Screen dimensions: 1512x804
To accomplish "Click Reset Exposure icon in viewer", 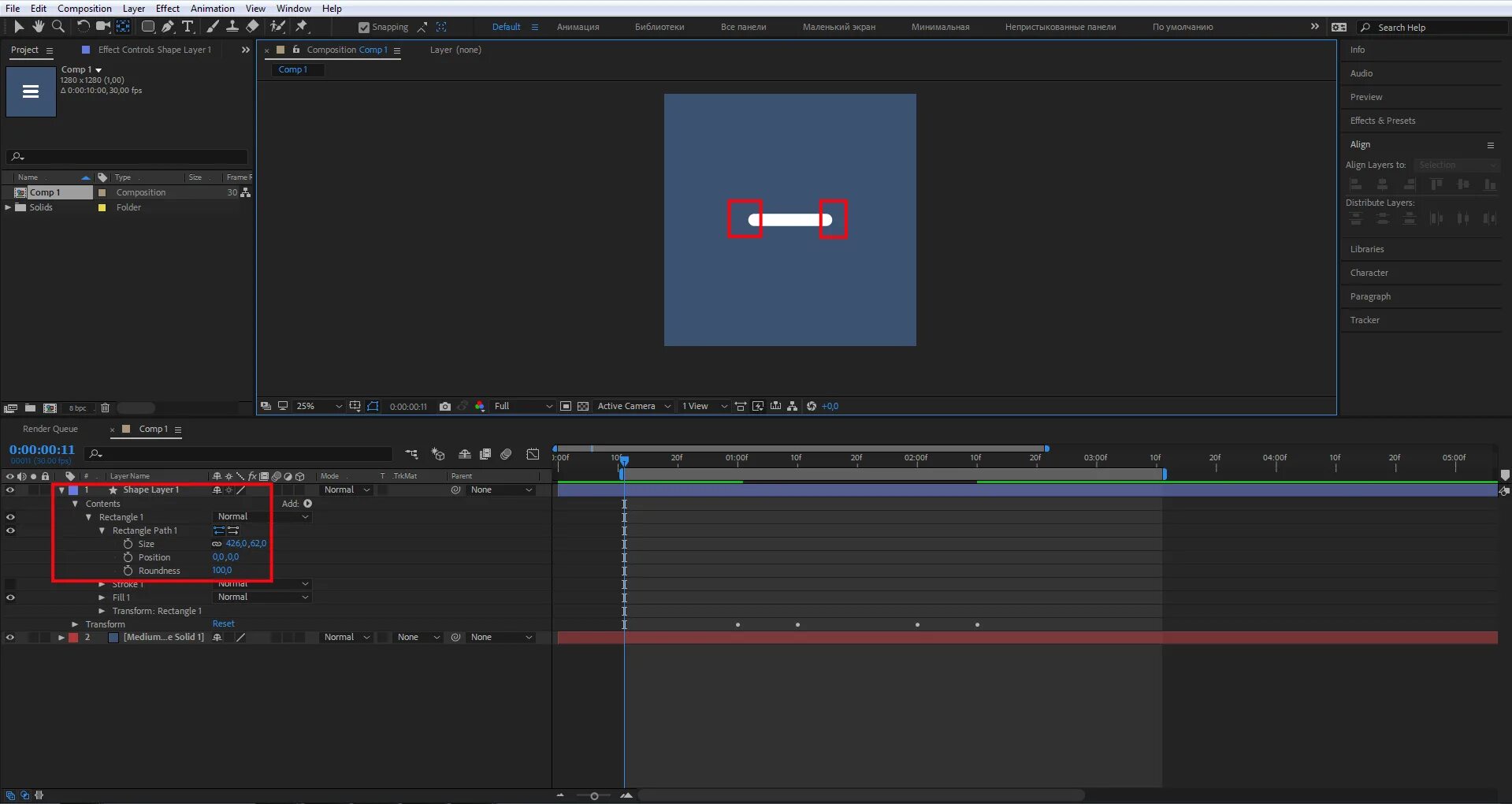I will point(812,407).
